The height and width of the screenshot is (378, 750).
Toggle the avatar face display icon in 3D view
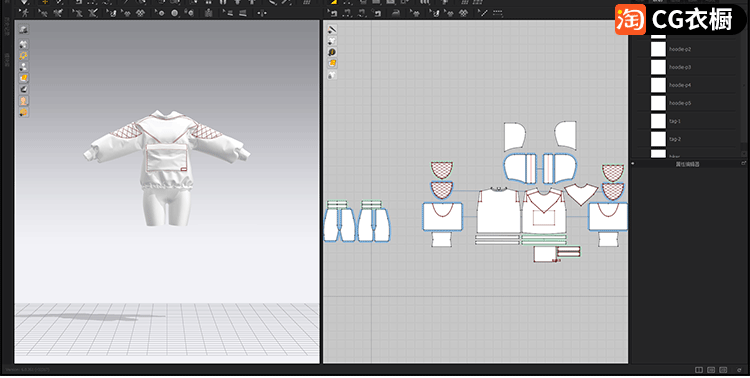pyautogui.click(x=23, y=100)
